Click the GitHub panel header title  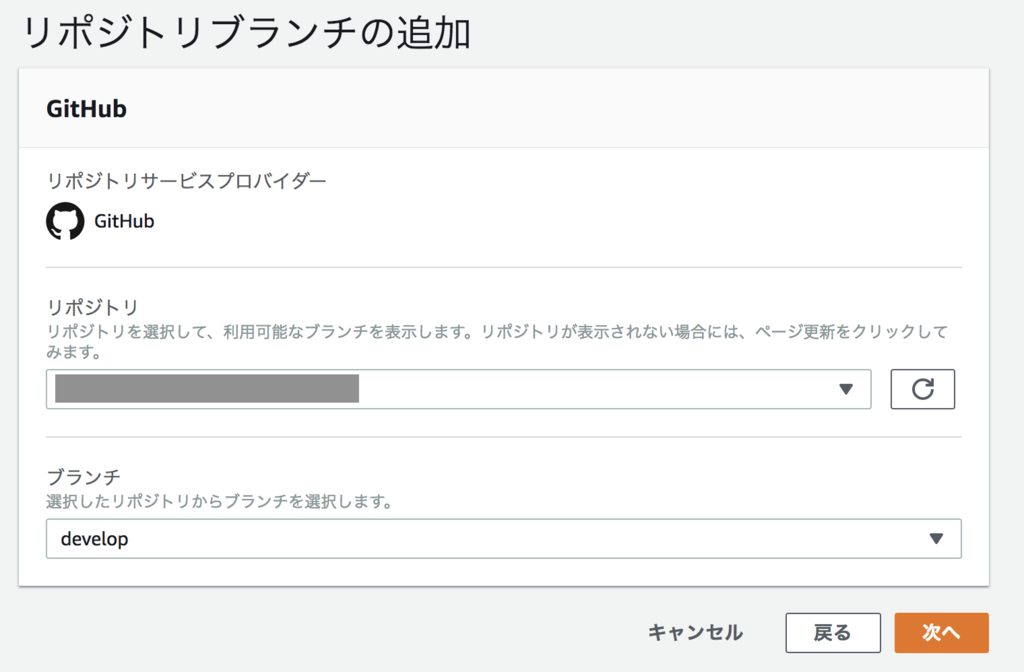86,108
